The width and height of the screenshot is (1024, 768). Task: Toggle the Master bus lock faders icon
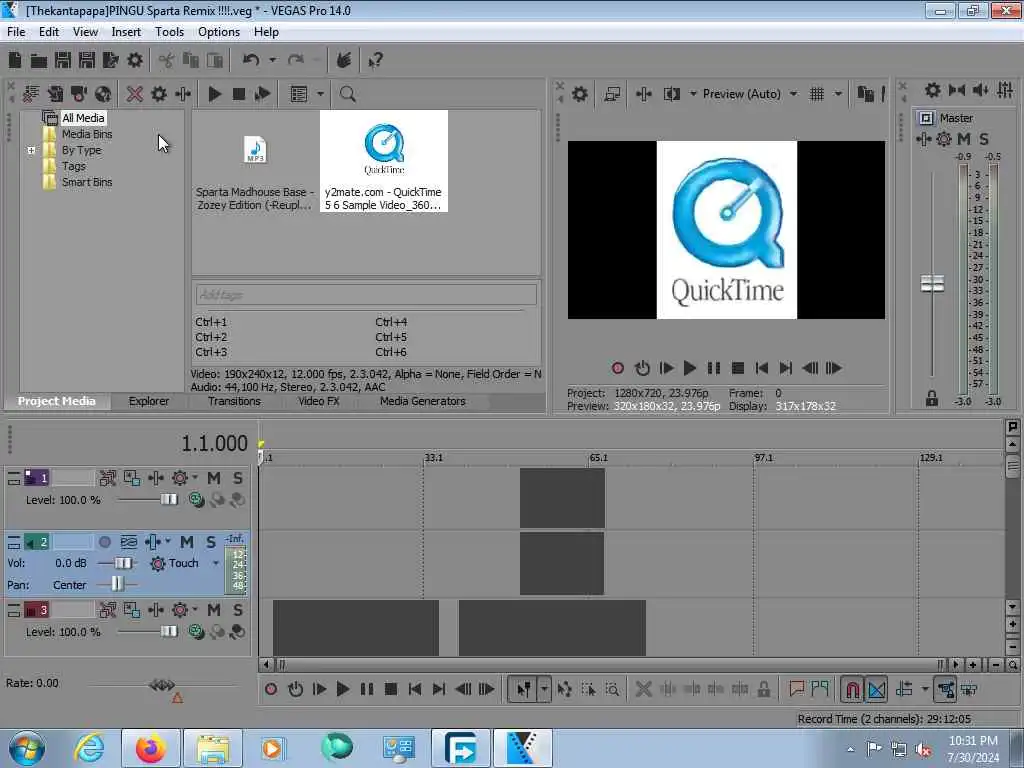[x=932, y=398]
